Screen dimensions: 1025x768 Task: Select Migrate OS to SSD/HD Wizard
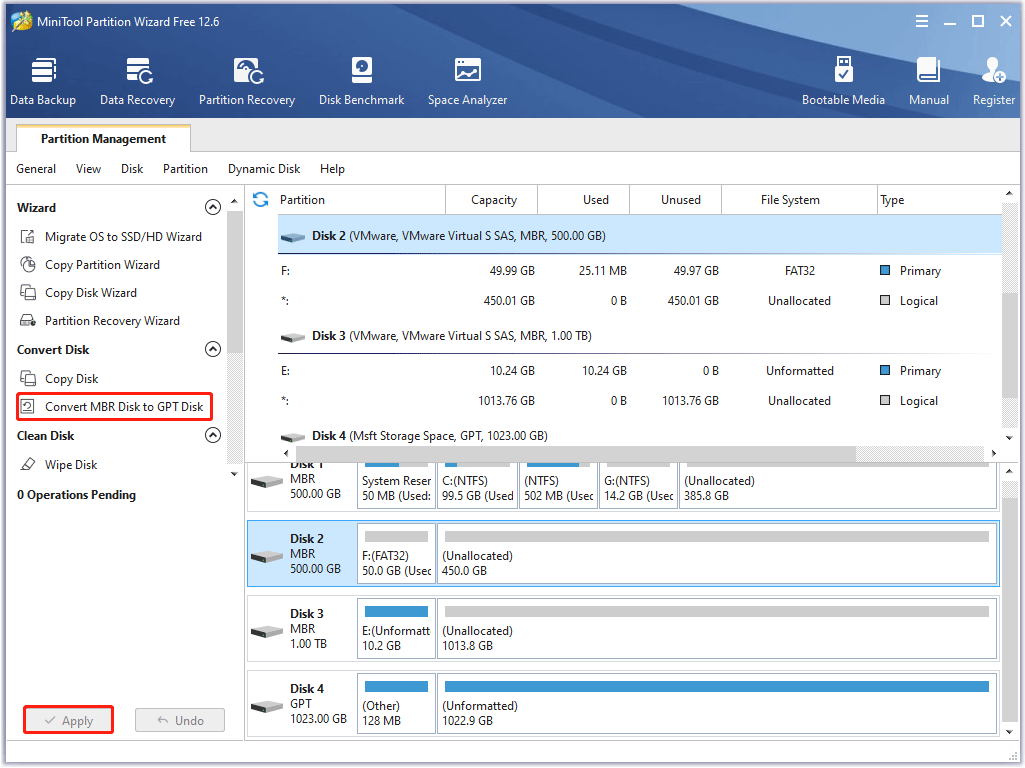click(x=123, y=237)
